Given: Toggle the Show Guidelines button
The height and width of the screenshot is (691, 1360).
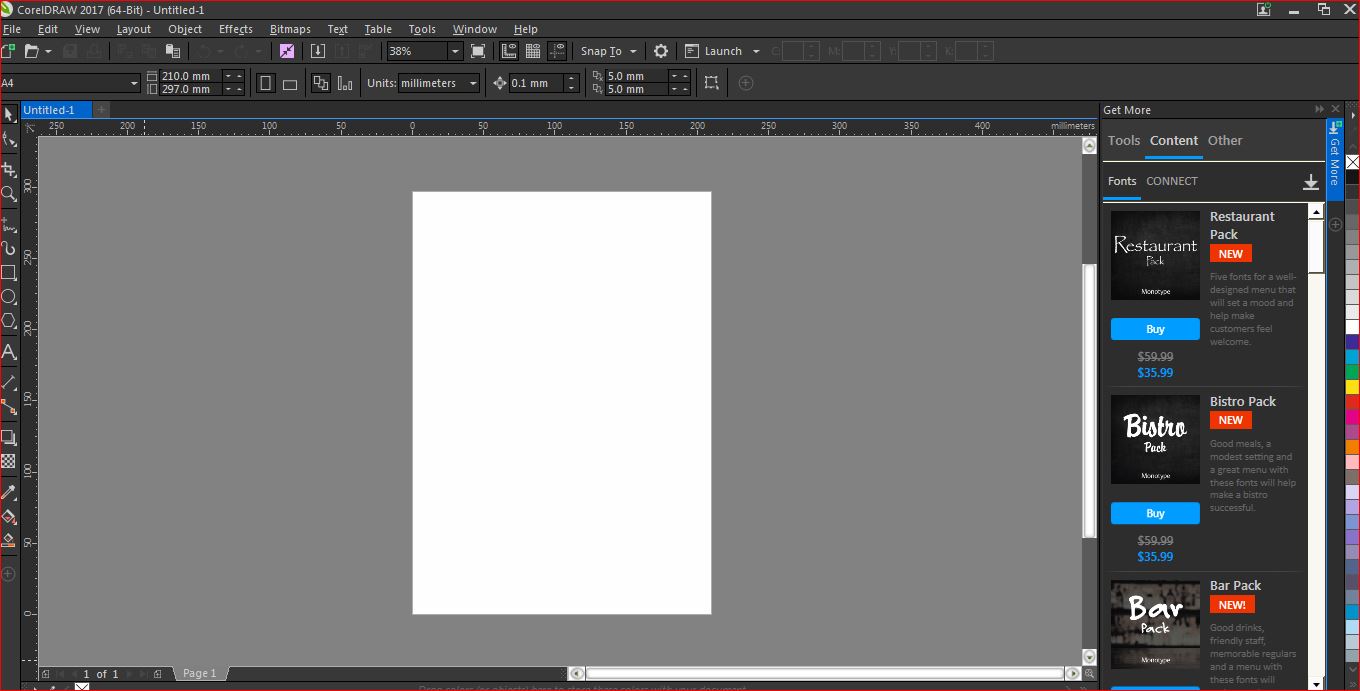Looking at the screenshot, I should 558,51.
